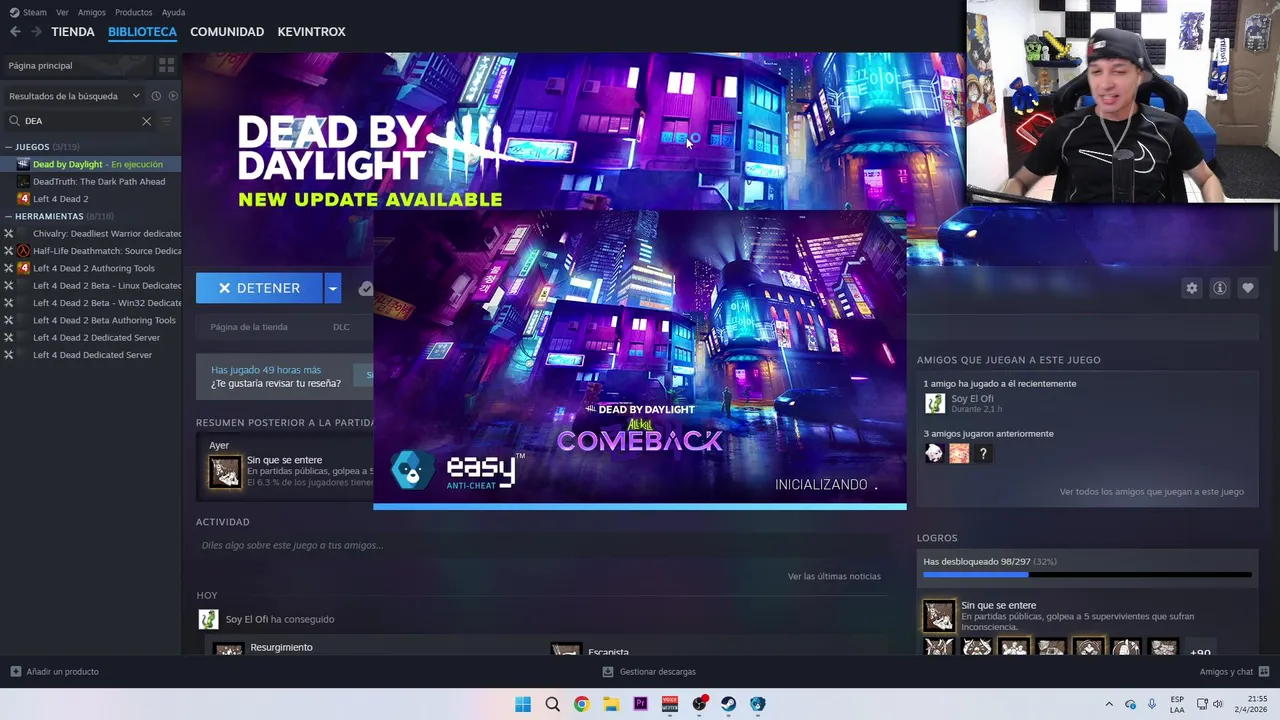Open OBS Studio from the taskbar
The width and height of the screenshot is (1280, 720).
(x=699, y=704)
